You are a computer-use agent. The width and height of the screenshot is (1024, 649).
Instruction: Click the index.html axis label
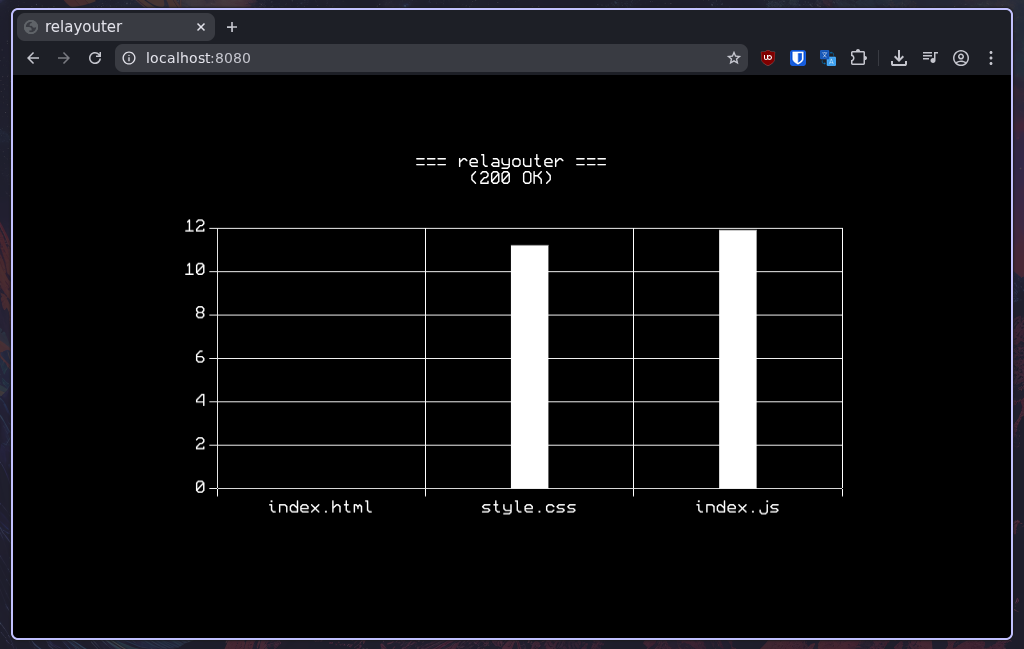click(320, 507)
